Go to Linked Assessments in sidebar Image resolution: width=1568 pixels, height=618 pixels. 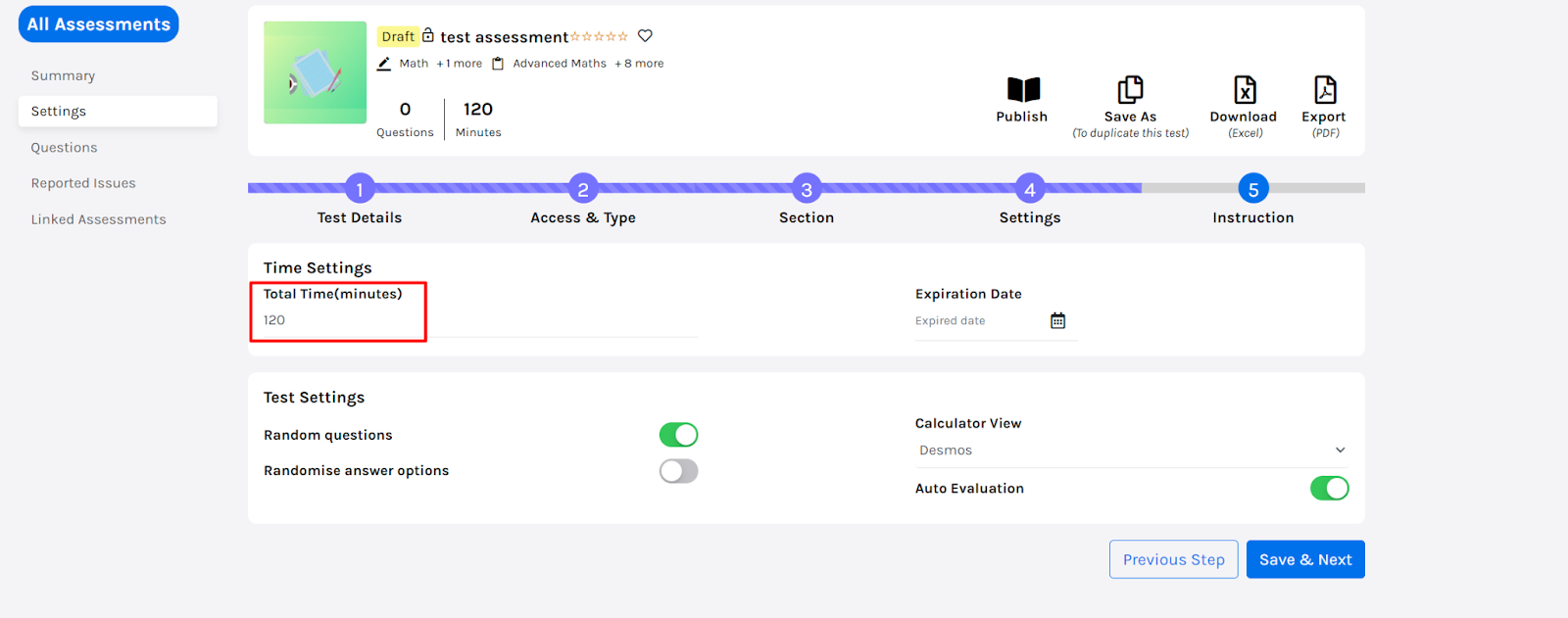click(x=98, y=219)
